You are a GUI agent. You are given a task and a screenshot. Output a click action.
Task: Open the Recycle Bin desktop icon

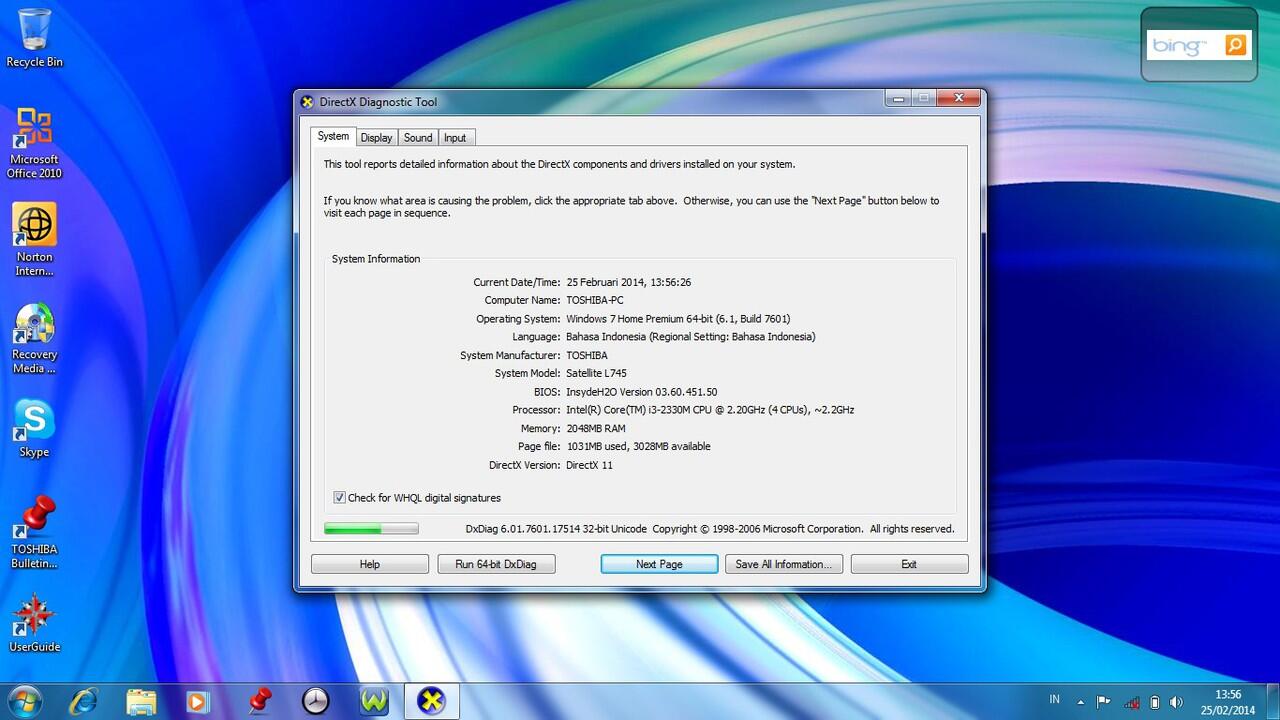34,38
